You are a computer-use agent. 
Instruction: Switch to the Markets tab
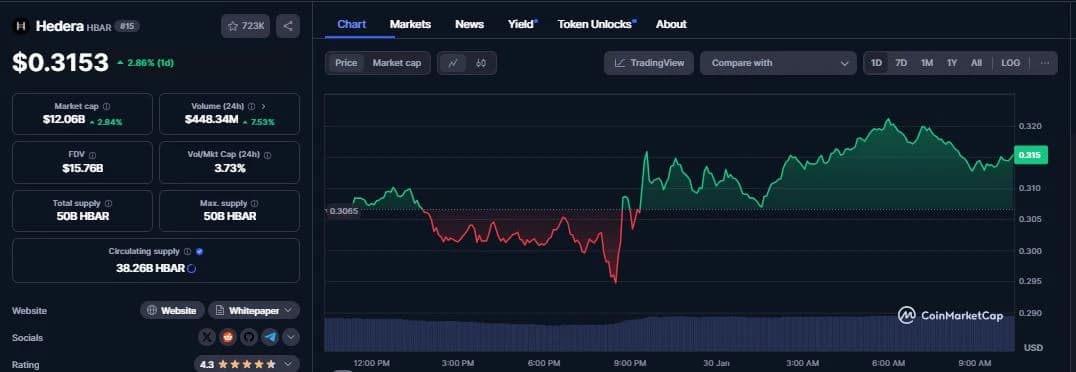(410, 24)
